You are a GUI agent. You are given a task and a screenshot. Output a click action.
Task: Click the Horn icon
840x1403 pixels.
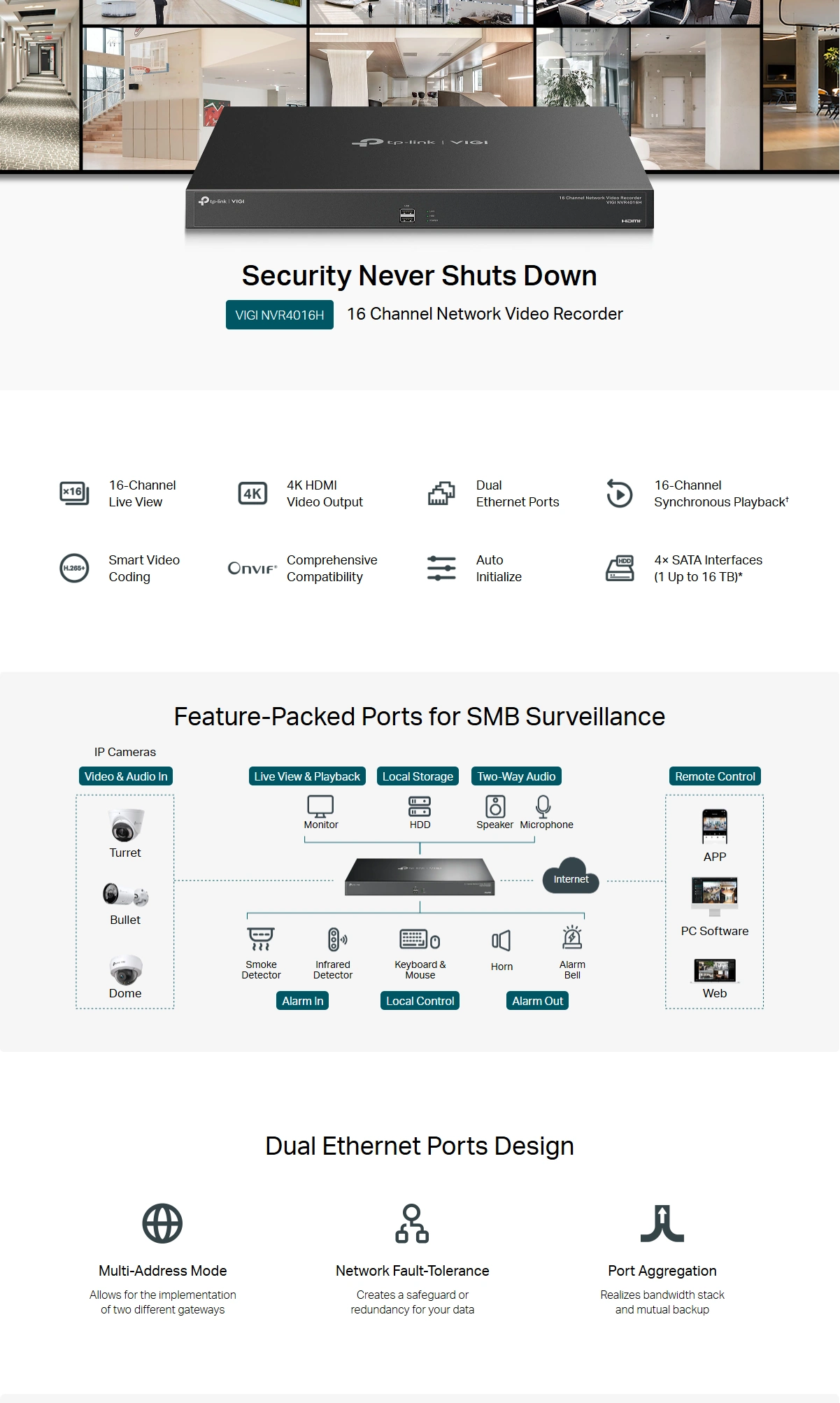click(x=501, y=941)
